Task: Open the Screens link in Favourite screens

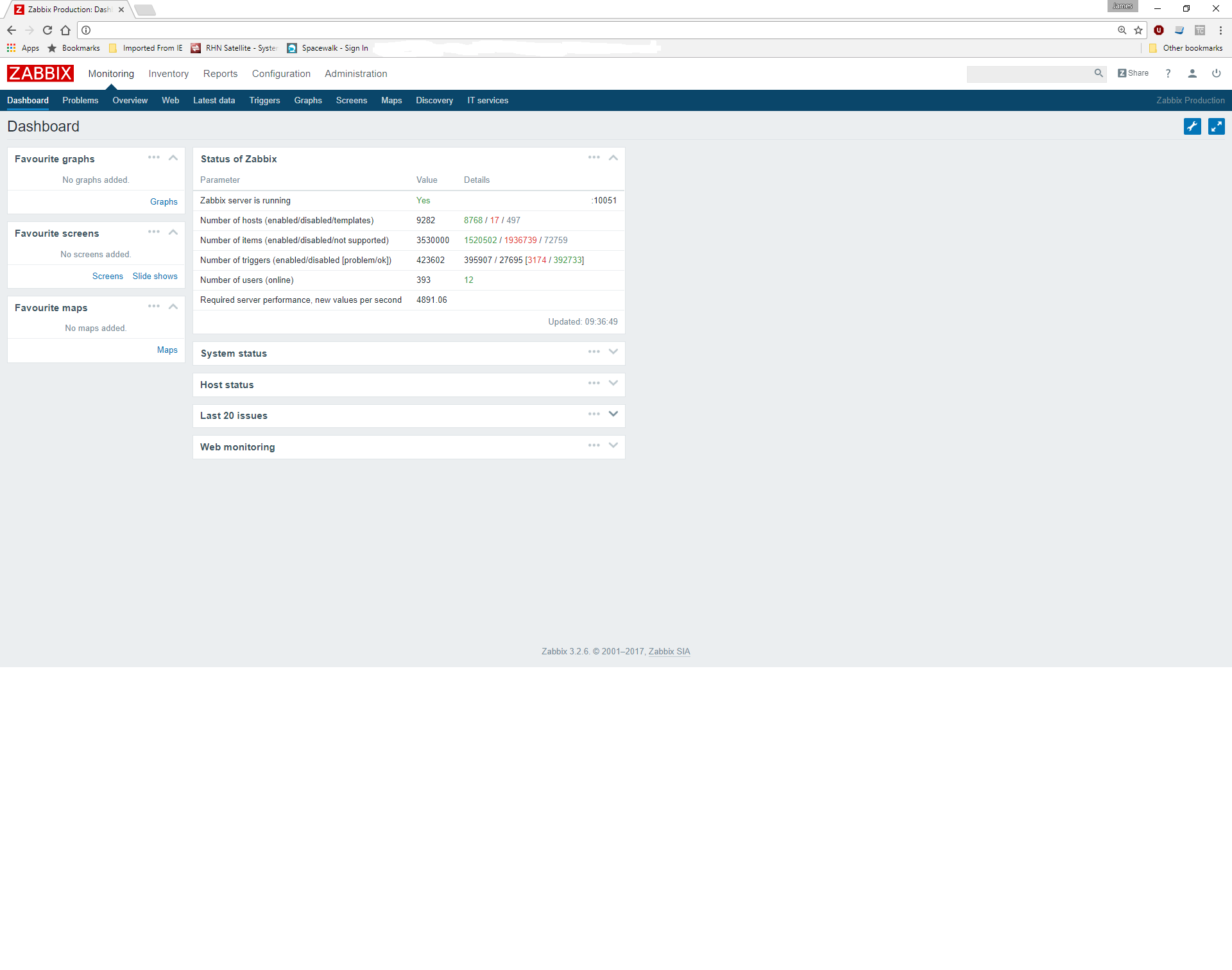Action: pyautogui.click(x=108, y=276)
